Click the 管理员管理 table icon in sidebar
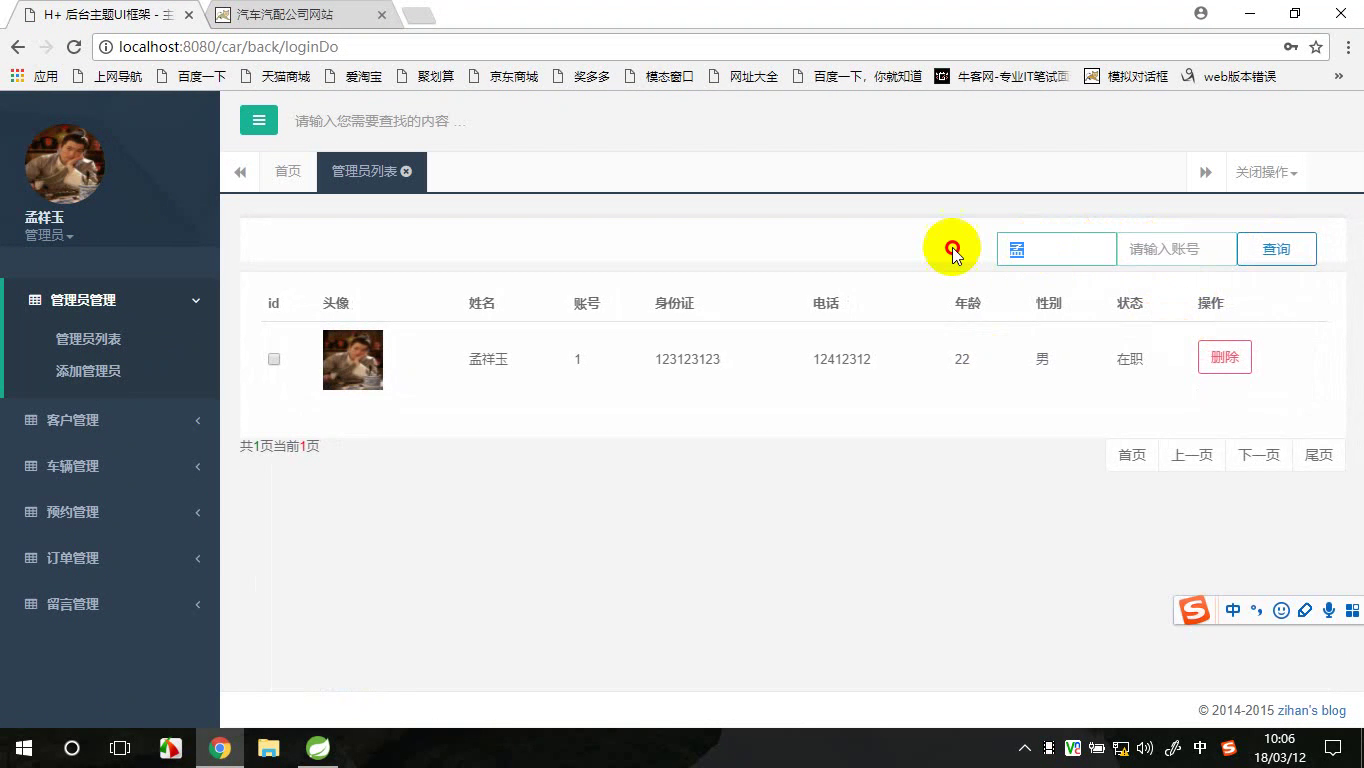The image size is (1364, 768). pyautogui.click(x=35, y=300)
